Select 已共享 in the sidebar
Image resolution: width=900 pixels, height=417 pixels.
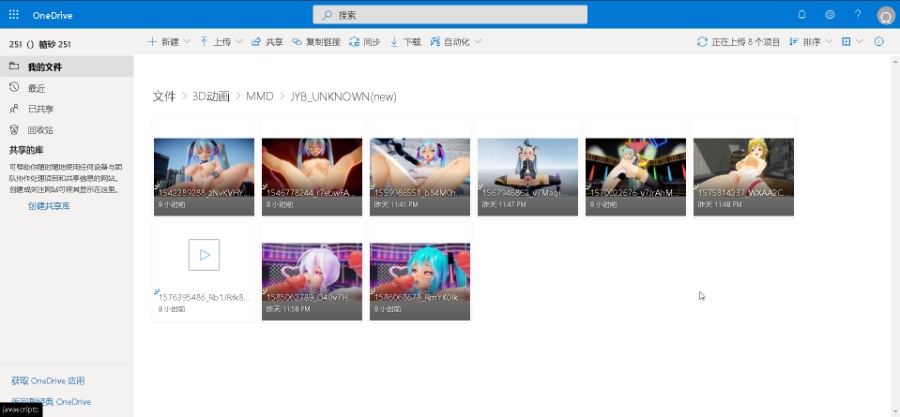(67, 109)
